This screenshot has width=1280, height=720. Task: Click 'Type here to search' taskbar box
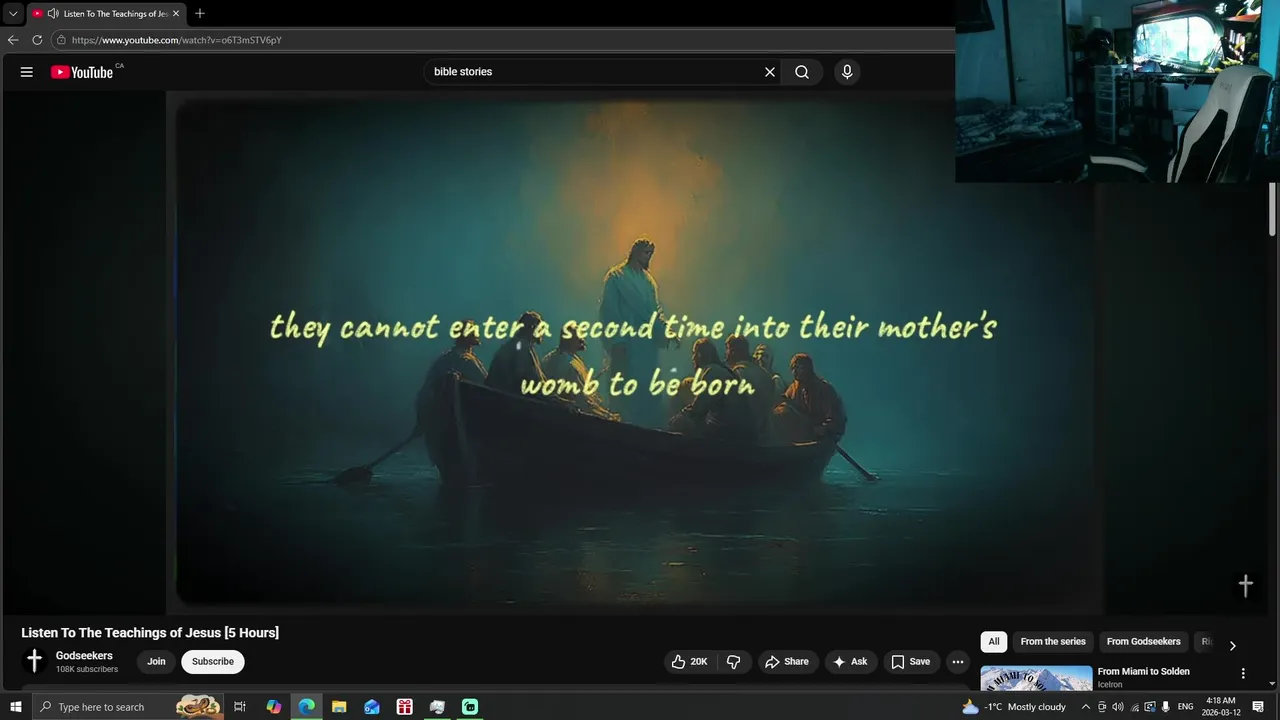(128, 707)
